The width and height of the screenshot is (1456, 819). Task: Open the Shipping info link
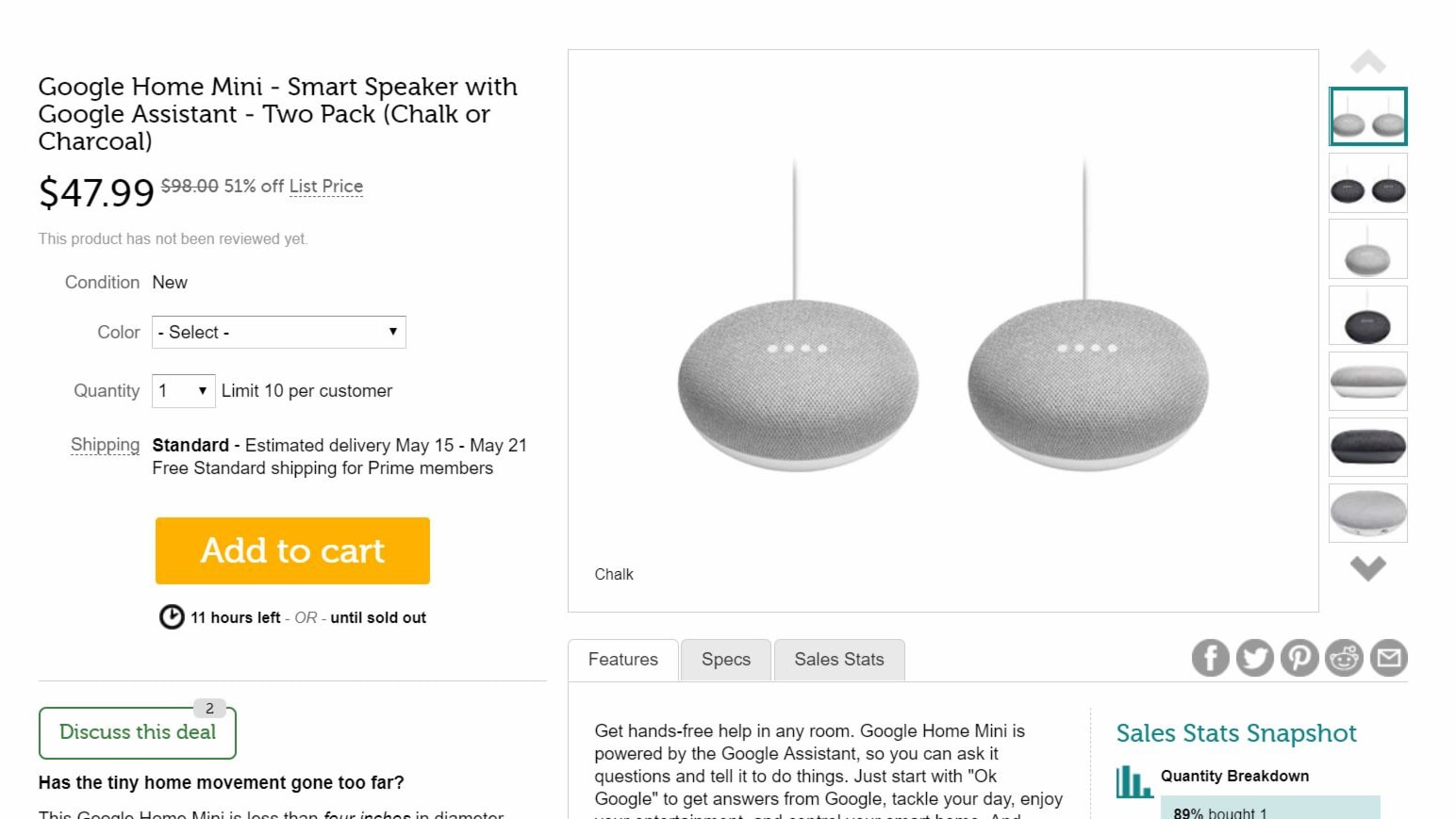tap(105, 445)
